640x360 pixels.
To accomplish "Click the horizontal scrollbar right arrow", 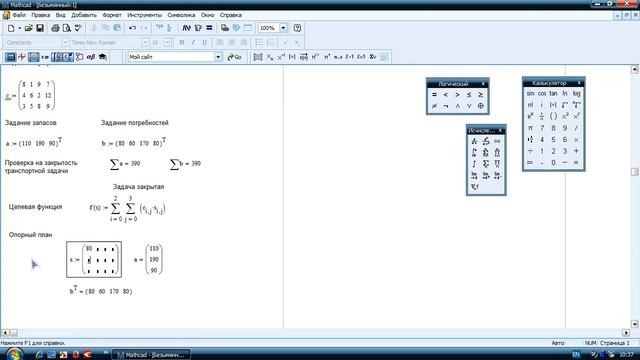I will tap(627, 333).
